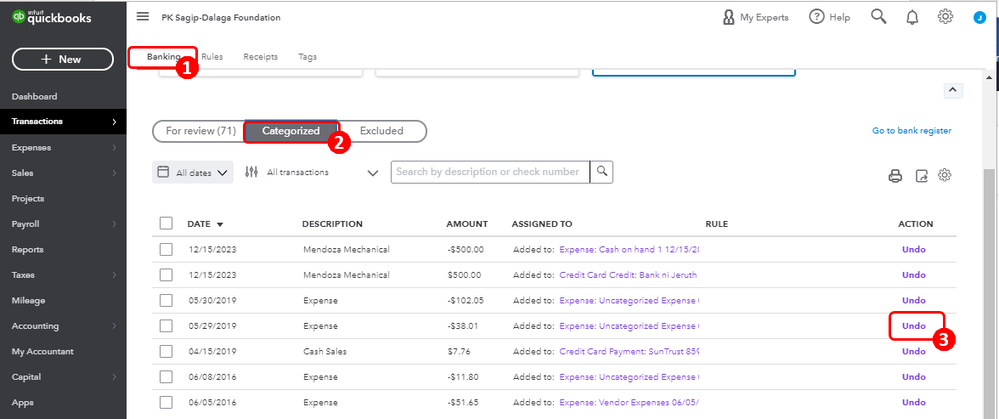Switch to the Rules tab
The width and height of the screenshot is (999, 419).
[x=212, y=57]
